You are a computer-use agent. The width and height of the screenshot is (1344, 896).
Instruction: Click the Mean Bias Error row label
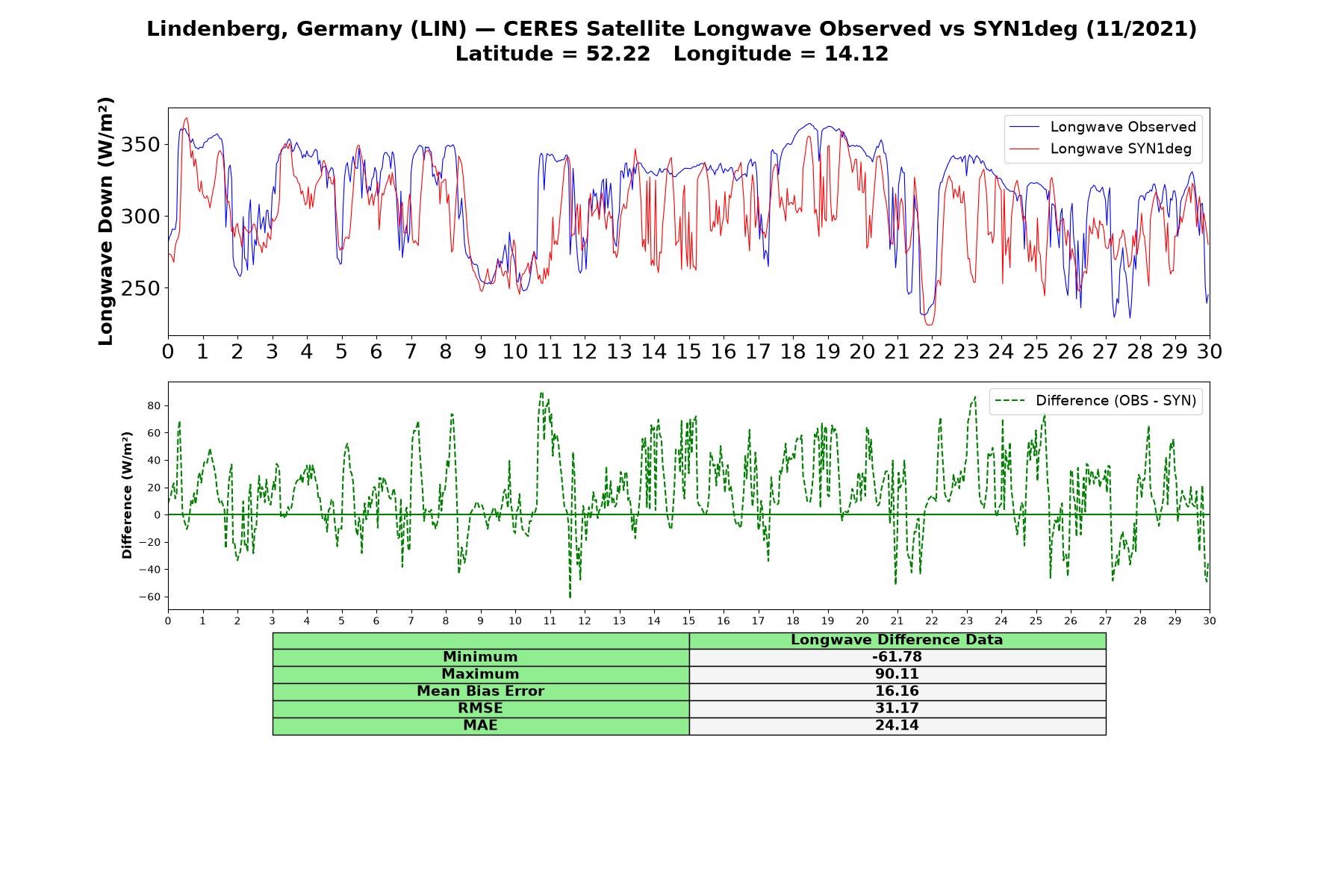click(x=481, y=691)
